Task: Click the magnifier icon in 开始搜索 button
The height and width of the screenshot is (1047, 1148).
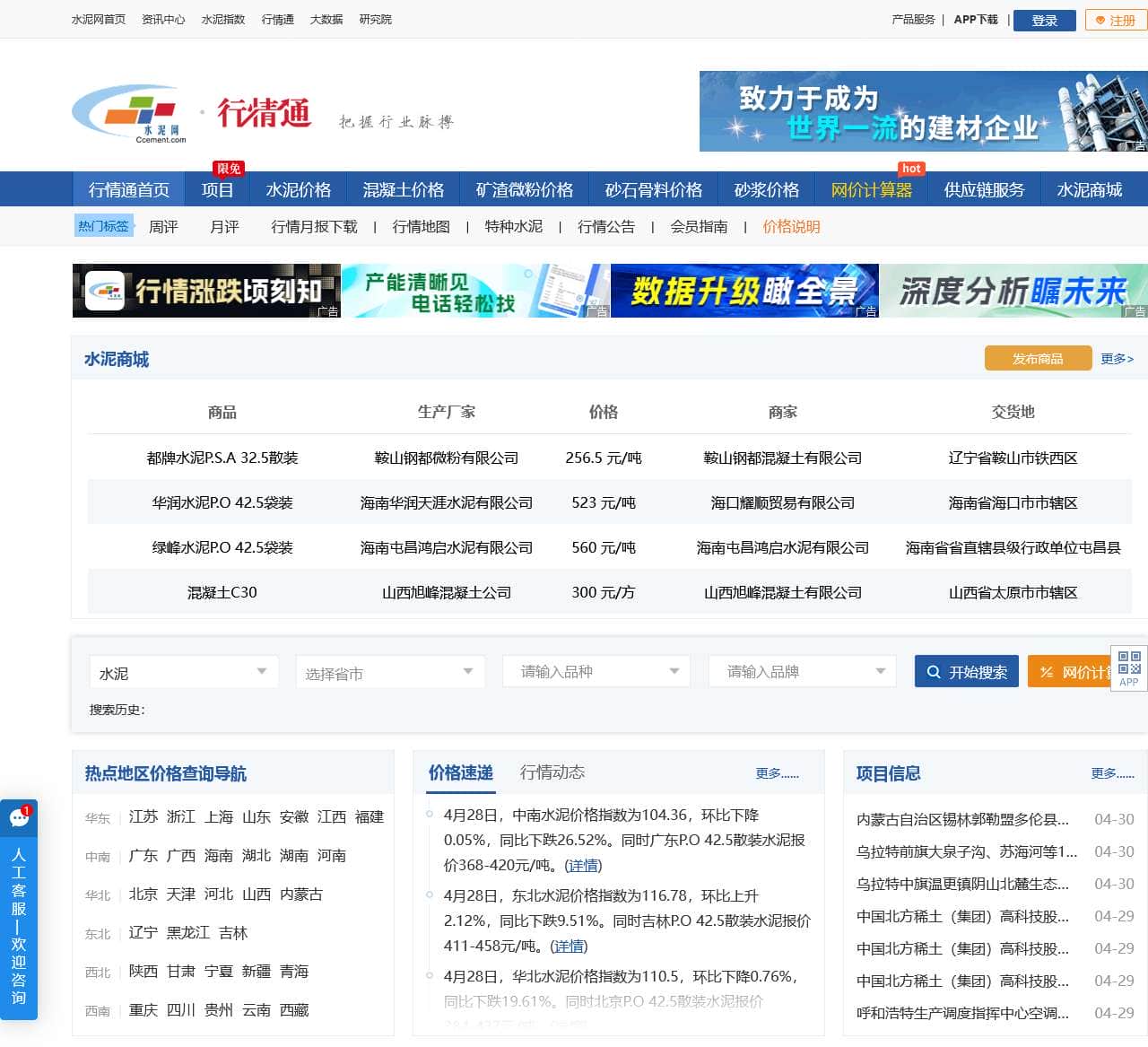Action: 934,671
